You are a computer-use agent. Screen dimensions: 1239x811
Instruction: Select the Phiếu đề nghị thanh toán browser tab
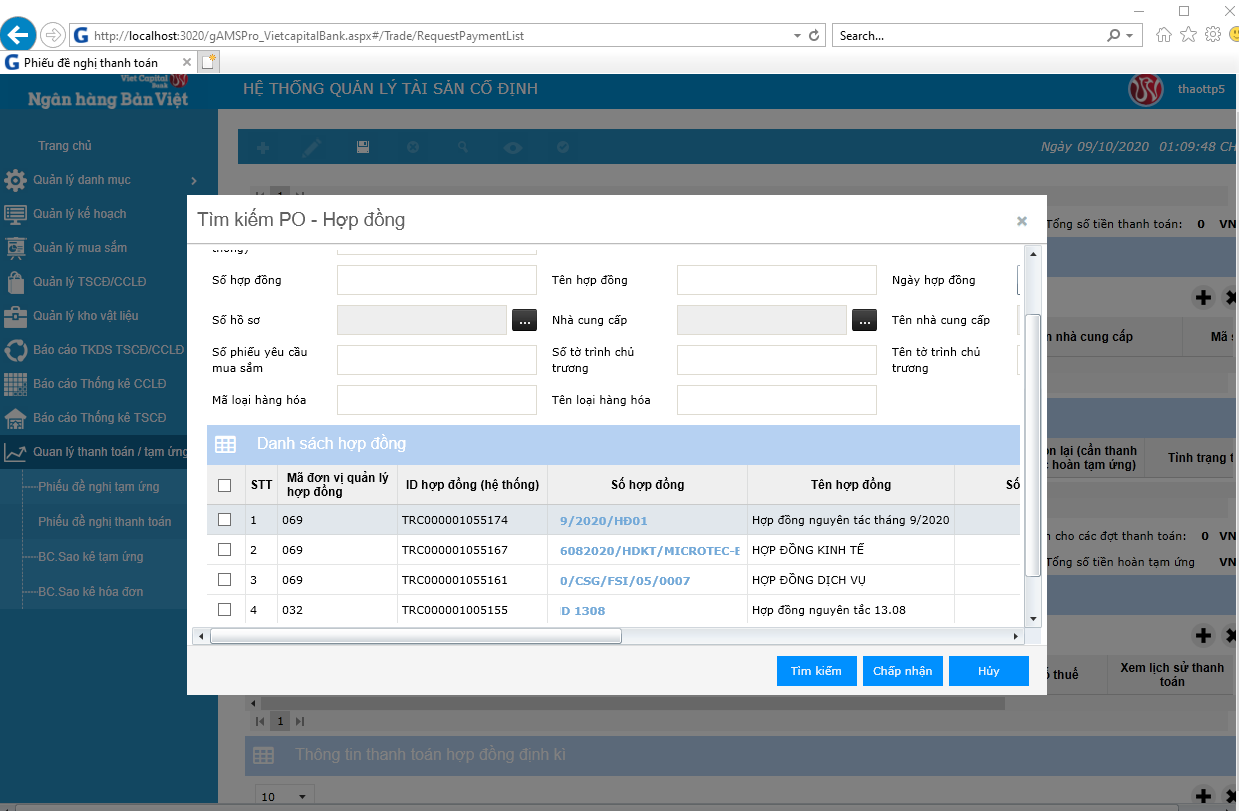click(x=98, y=62)
